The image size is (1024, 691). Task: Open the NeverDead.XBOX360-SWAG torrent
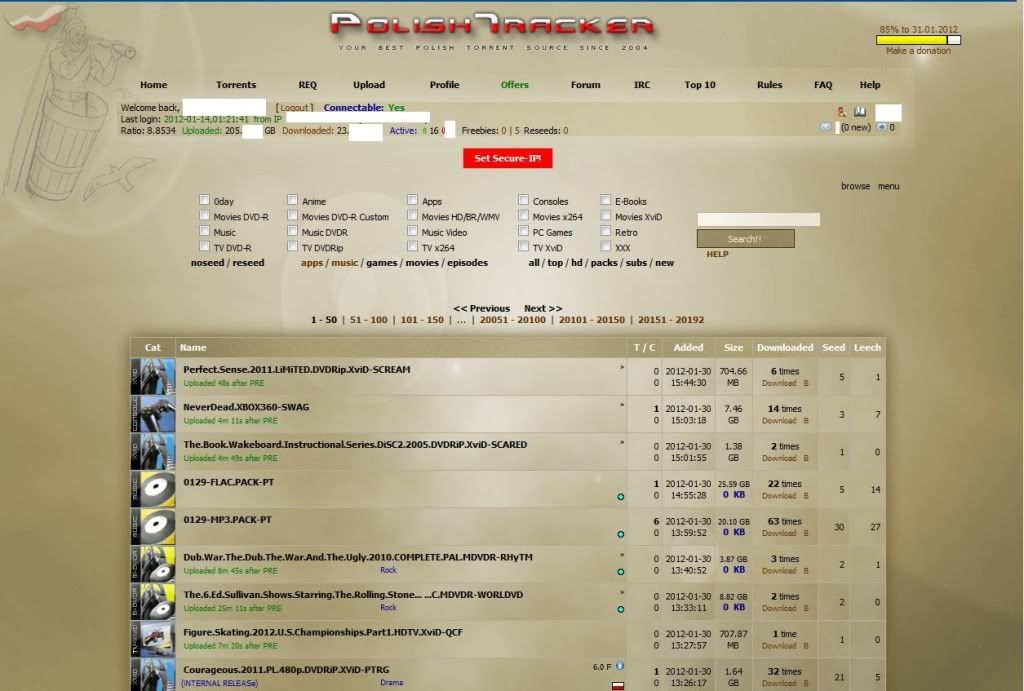coord(246,407)
